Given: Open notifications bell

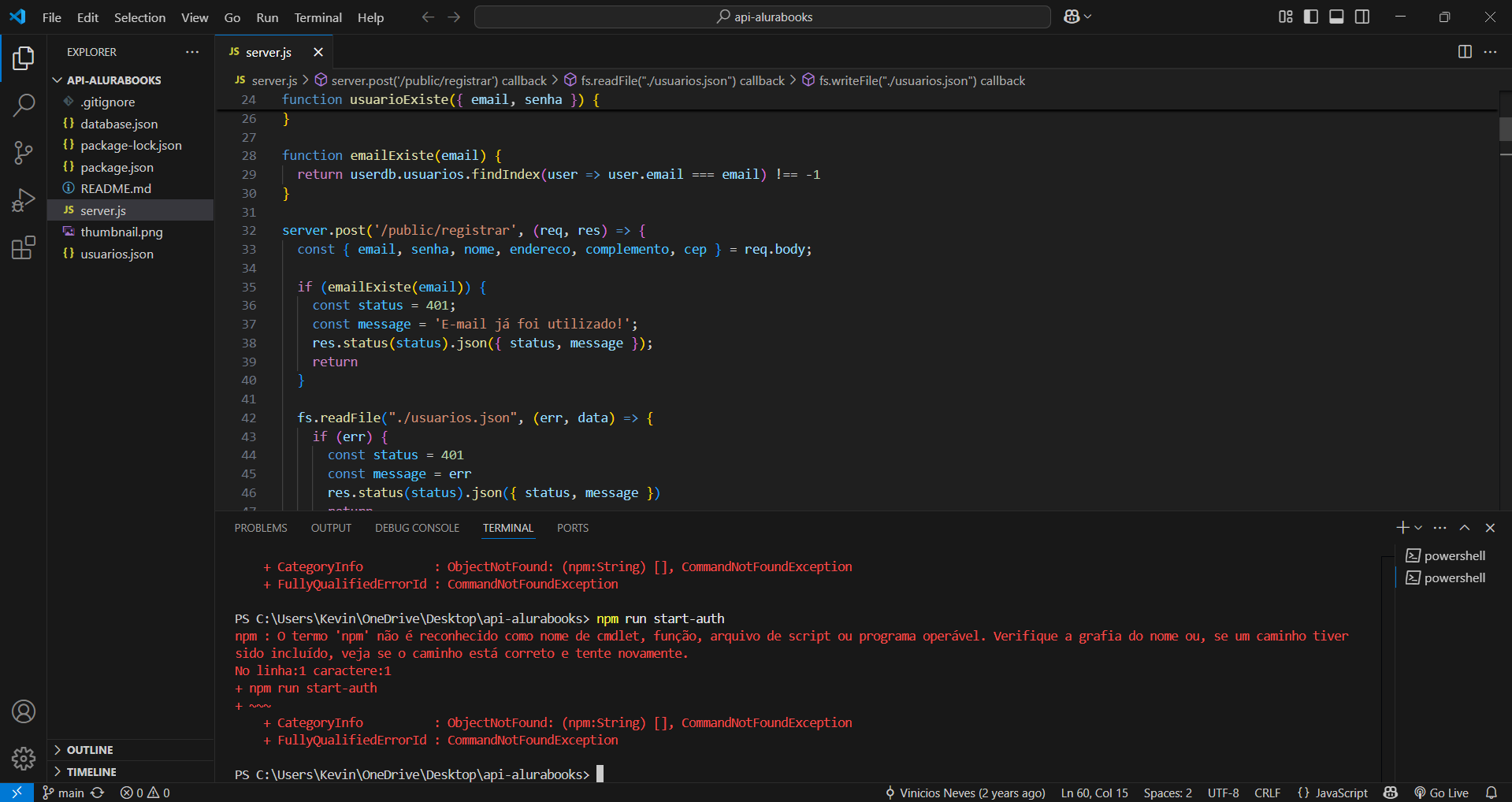Looking at the screenshot, I should click(1492, 793).
